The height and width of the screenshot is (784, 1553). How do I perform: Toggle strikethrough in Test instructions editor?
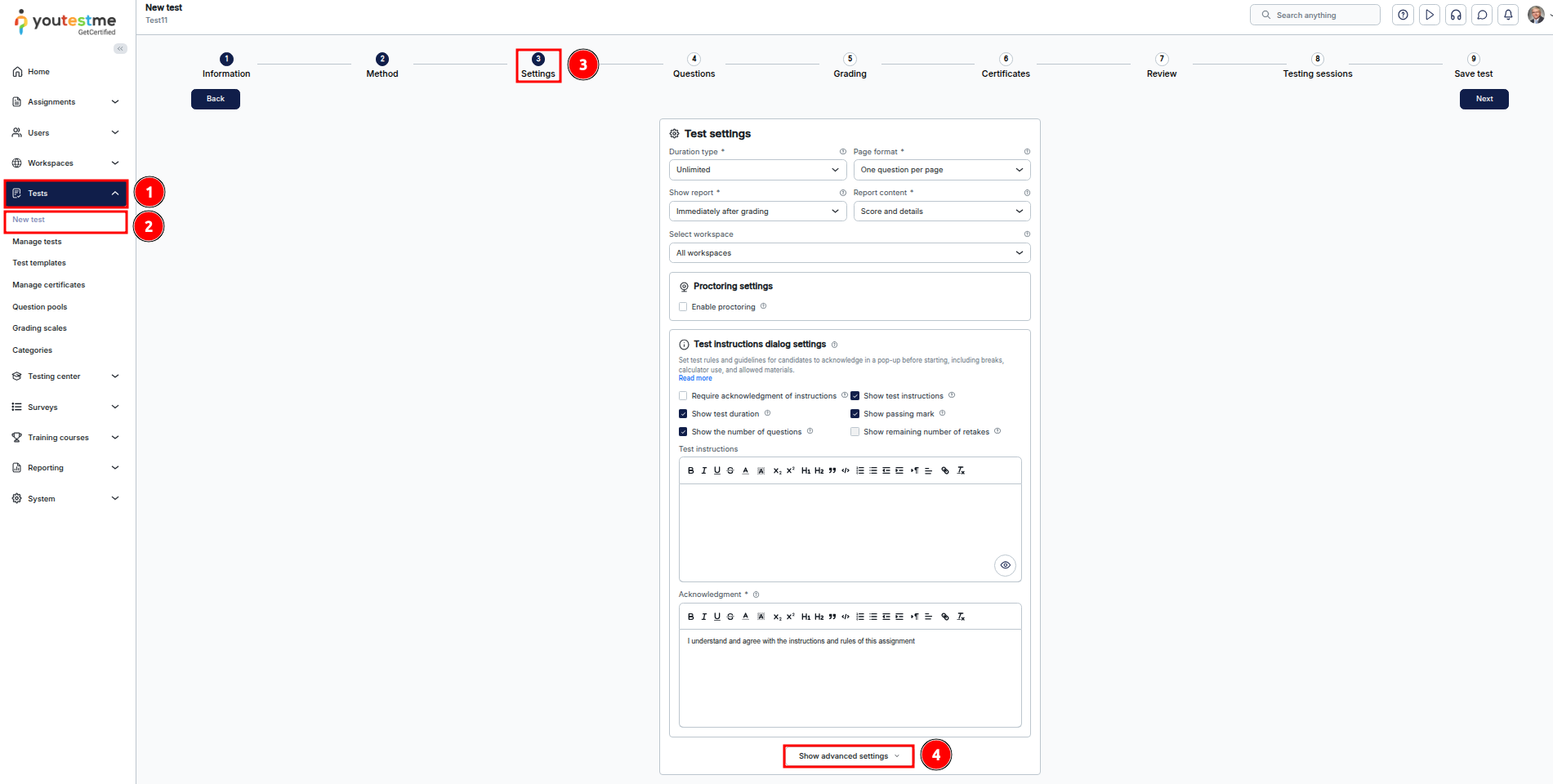(x=730, y=470)
